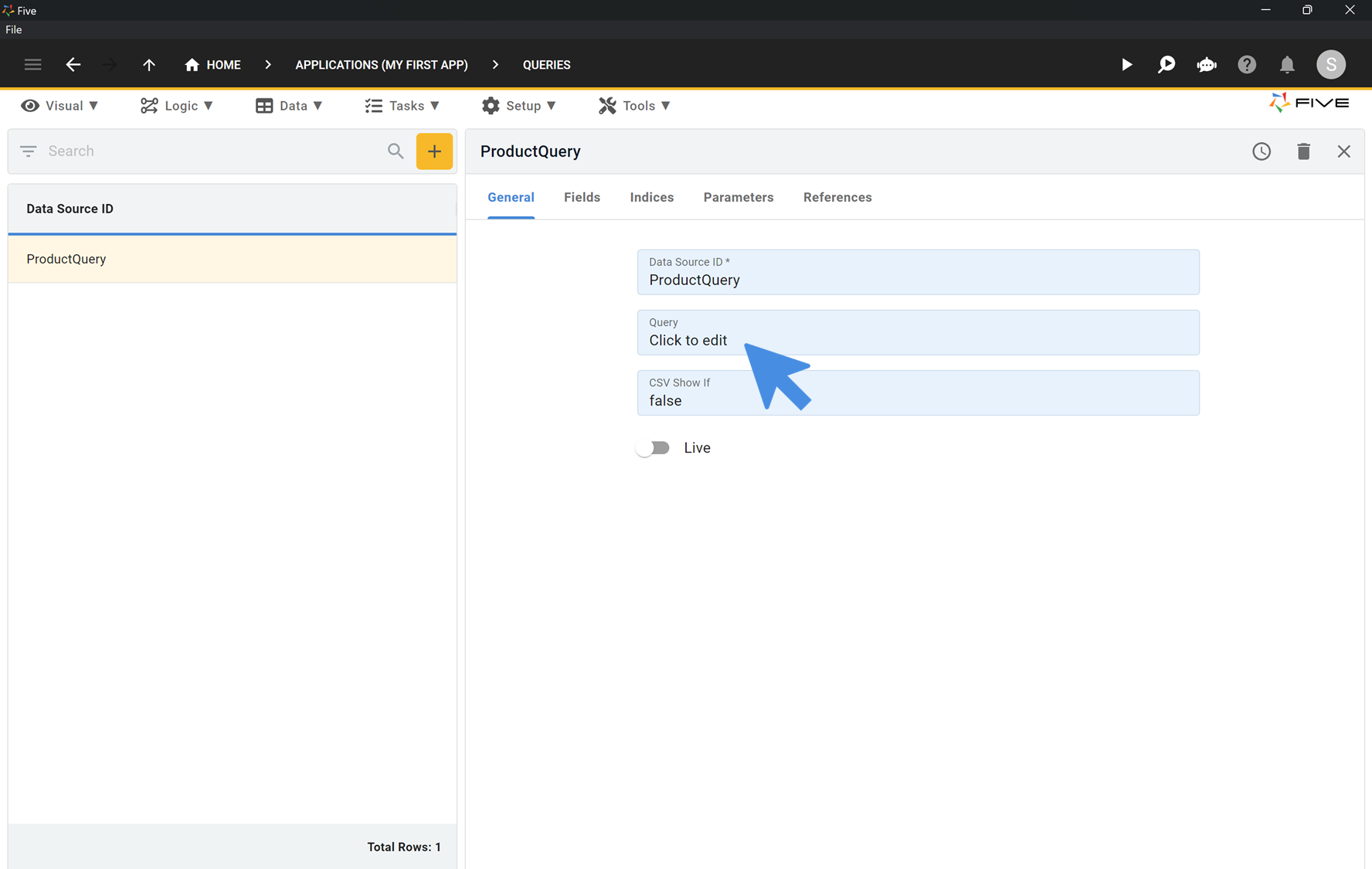Viewport: 1372px width, 869px height.
Task: Delete ProductQuery using the trash icon
Action: tap(1303, 151)
